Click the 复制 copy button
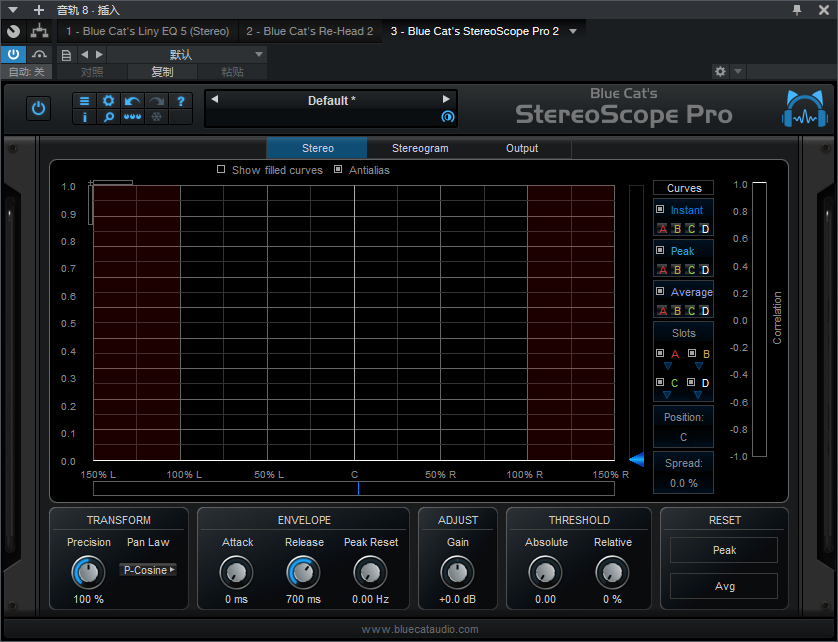Viewport: 838px width, 642px height. coord(162,72)
